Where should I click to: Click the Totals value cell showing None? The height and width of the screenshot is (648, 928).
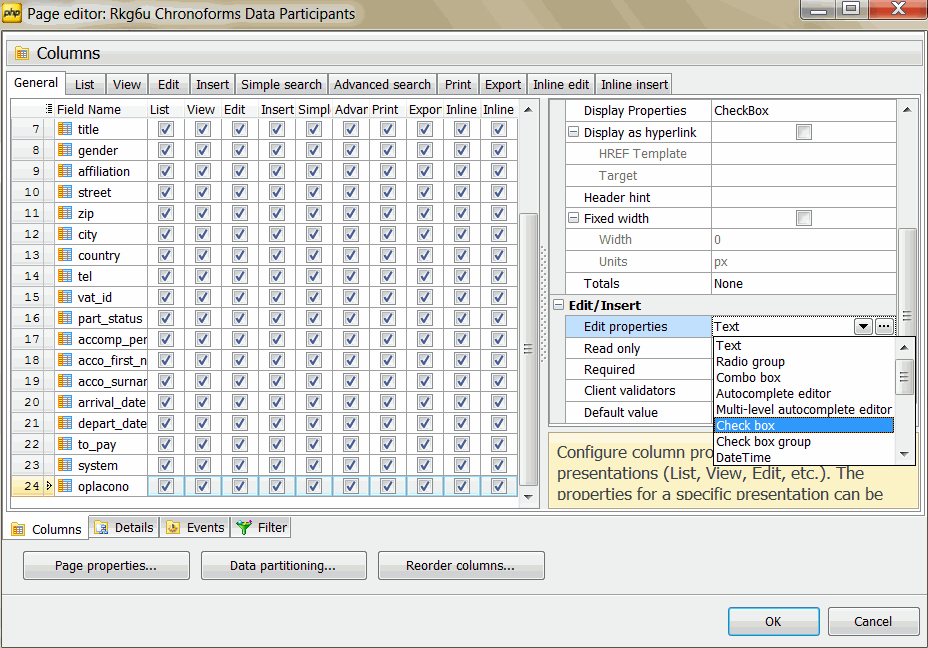coord(804,283)
